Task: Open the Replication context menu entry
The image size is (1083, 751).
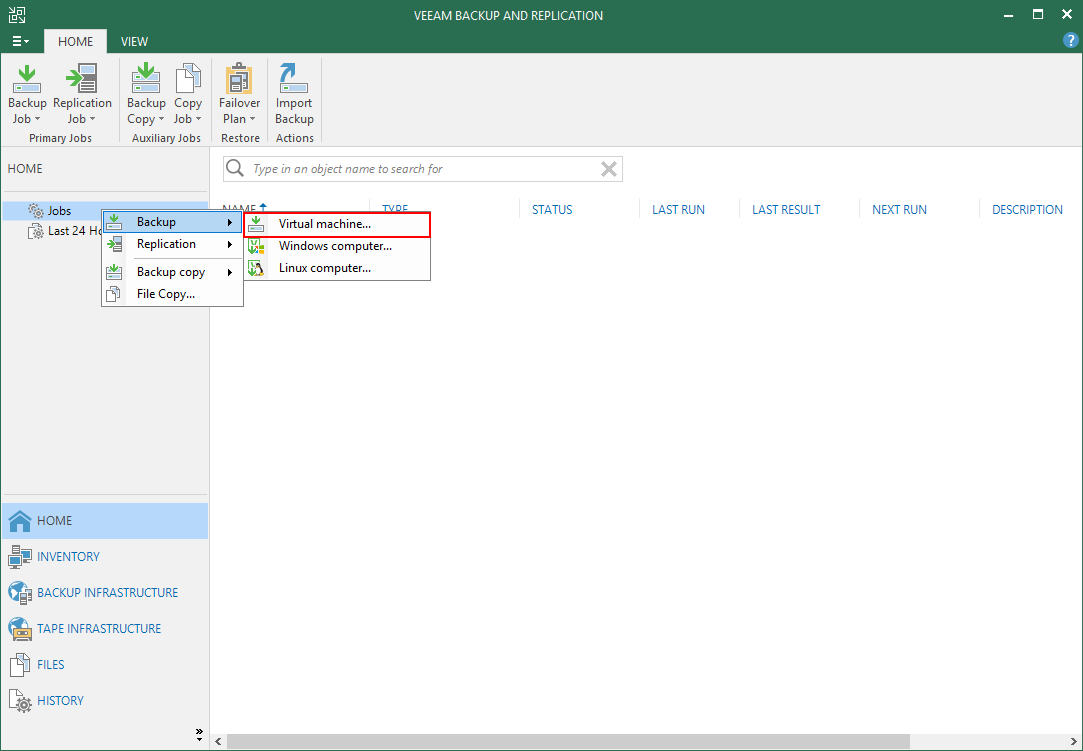Action: coord(173,244)
